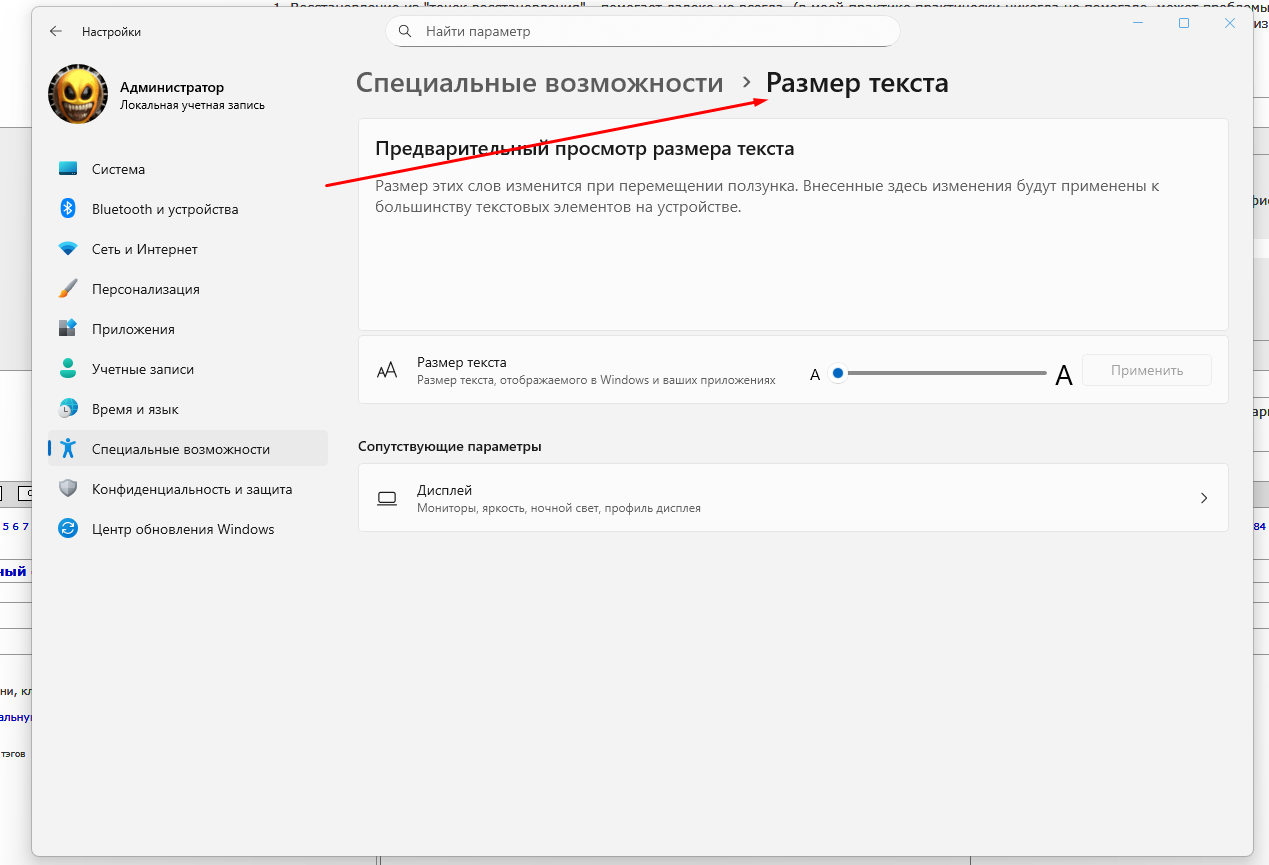Click the Конфиденциальность и защита shield icon
The height and width of the screenshot is (865, 1269).
coord(68,489)
